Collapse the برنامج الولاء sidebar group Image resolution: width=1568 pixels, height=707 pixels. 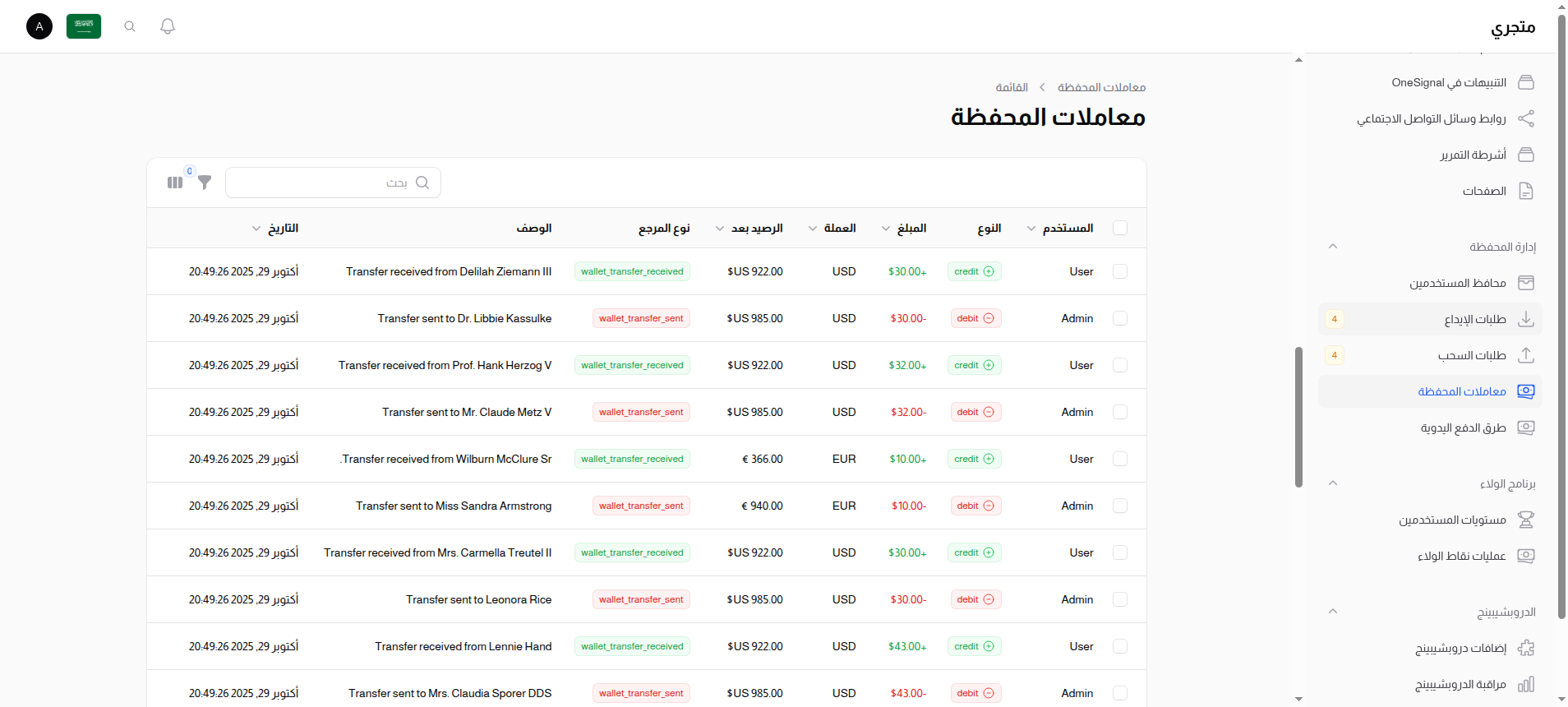1333,483
